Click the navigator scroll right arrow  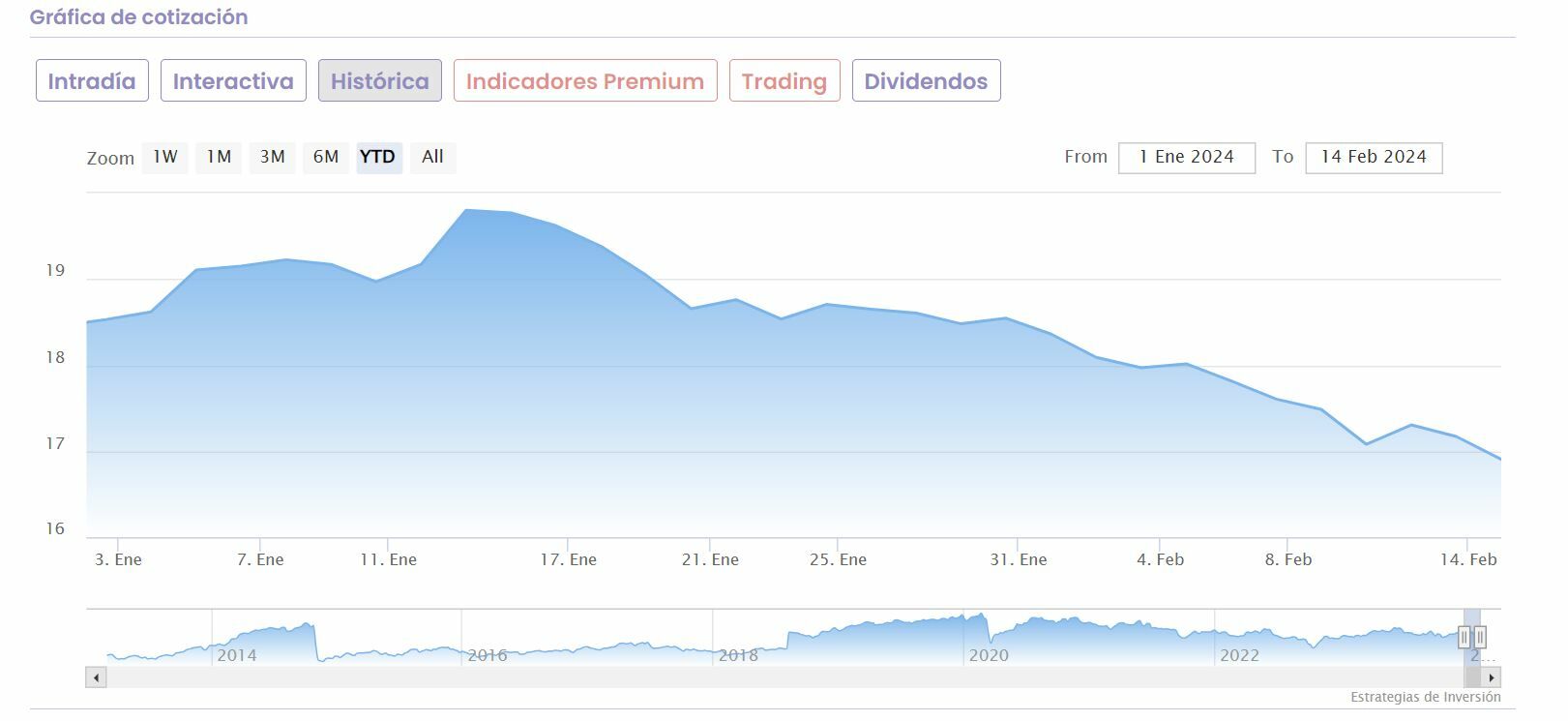tap(1491, 677)
